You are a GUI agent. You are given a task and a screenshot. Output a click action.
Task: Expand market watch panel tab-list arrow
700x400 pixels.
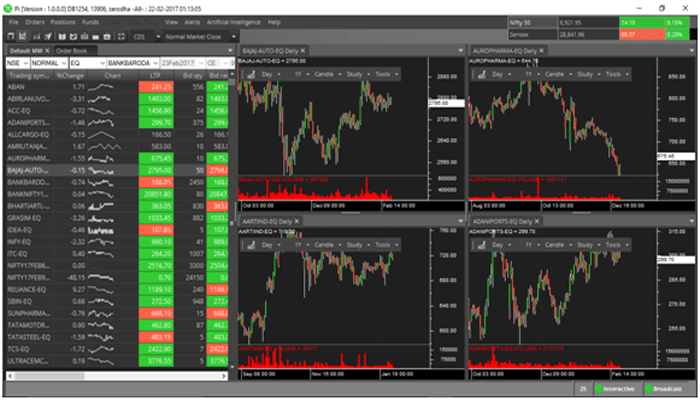tap(230, 51)
